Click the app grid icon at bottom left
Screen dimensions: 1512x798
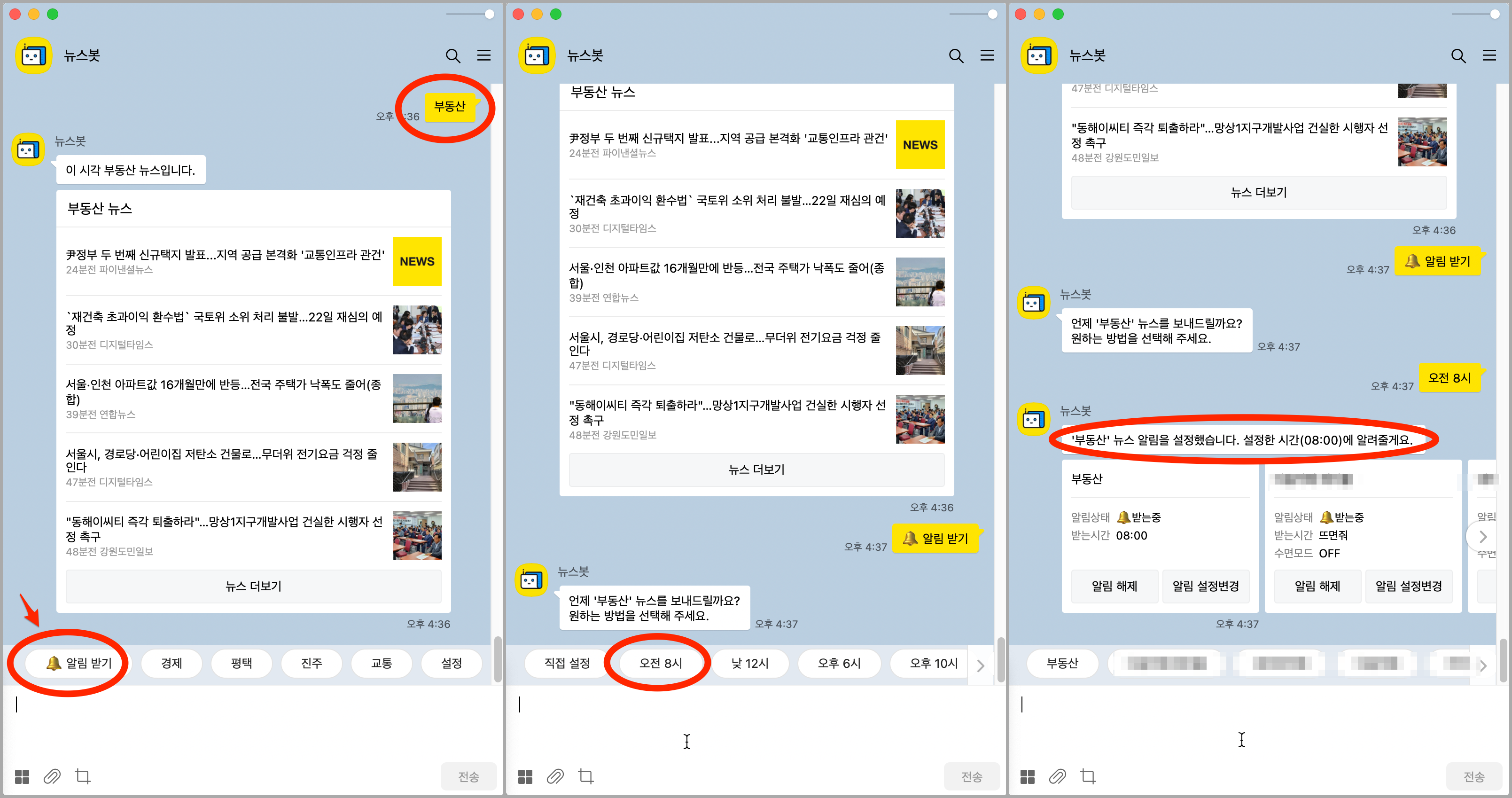[x=21, y=776]
